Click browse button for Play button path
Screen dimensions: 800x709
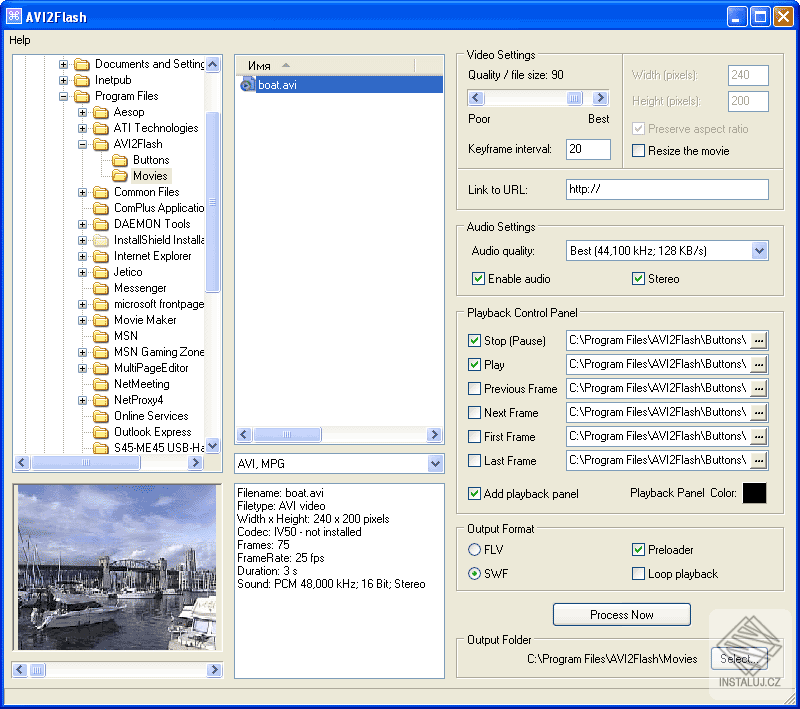759,365
